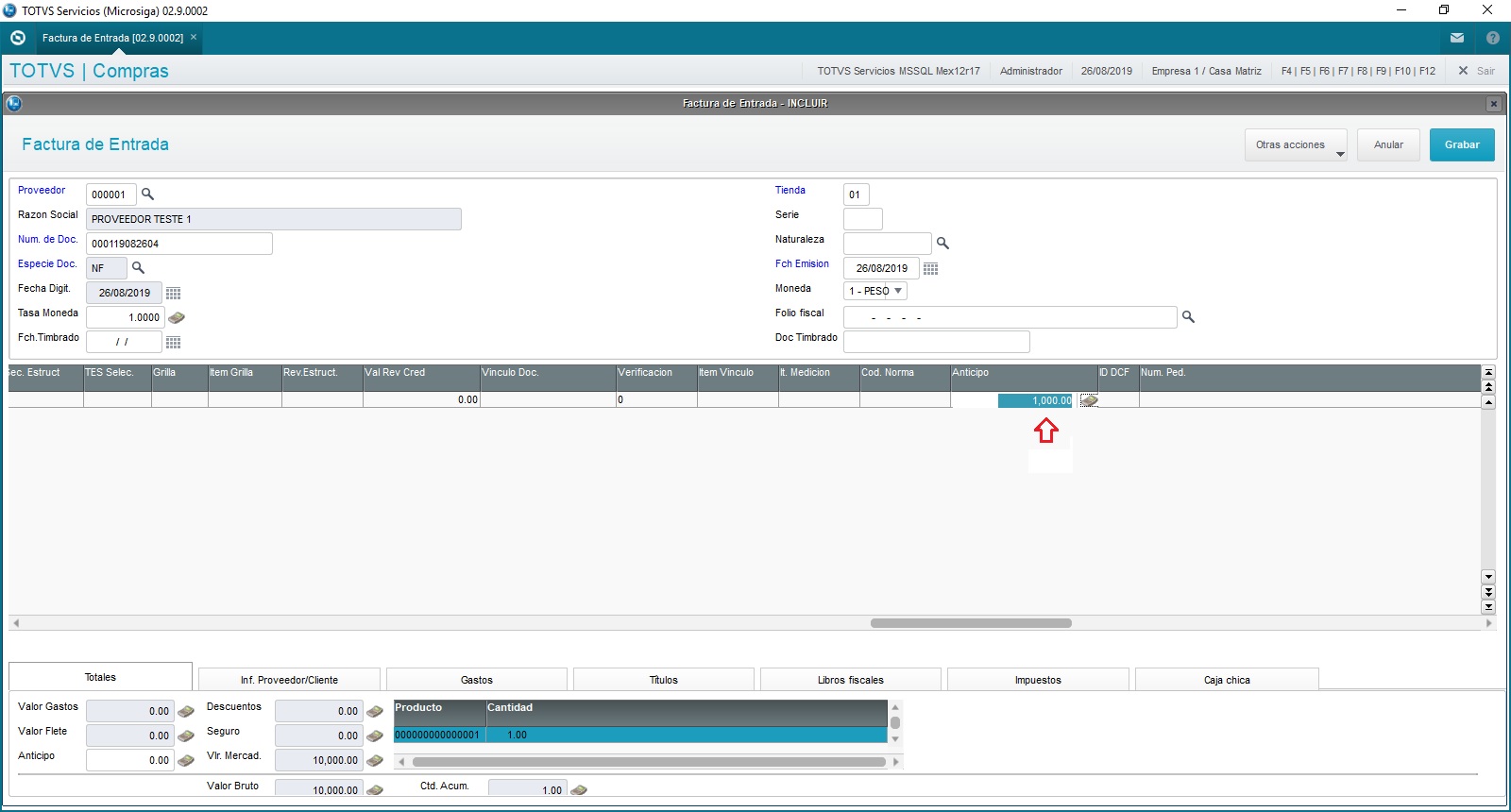Switch to the Libros fiscales tab
The width and height of the screenshot is (1511, 812).
click(851, 680)
